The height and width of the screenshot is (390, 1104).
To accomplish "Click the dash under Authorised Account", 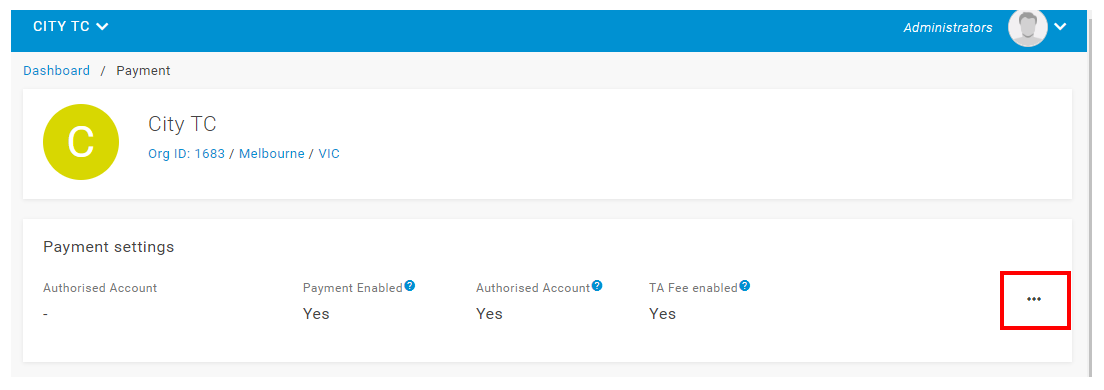I will 46,314.
